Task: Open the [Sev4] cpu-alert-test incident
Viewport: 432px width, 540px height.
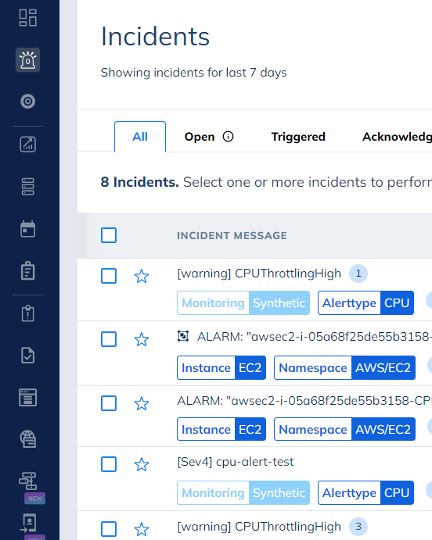Action: (x=235, y=461)
